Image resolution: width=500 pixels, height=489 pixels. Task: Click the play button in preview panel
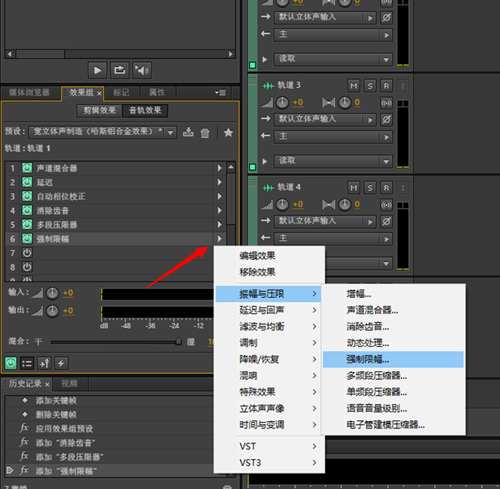pyautogui.click(x=97, y=70)
